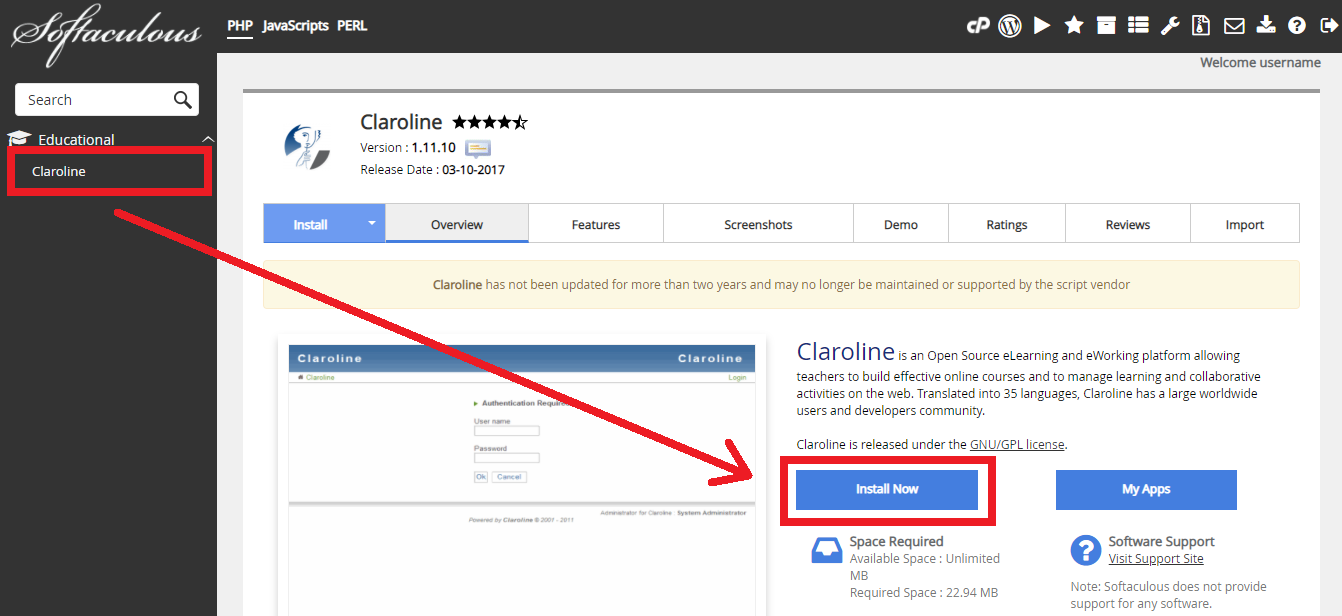Open the categories list icon in the toolbar
Viewport: 1342px width, 616px height.
[x=1138, y=25]
